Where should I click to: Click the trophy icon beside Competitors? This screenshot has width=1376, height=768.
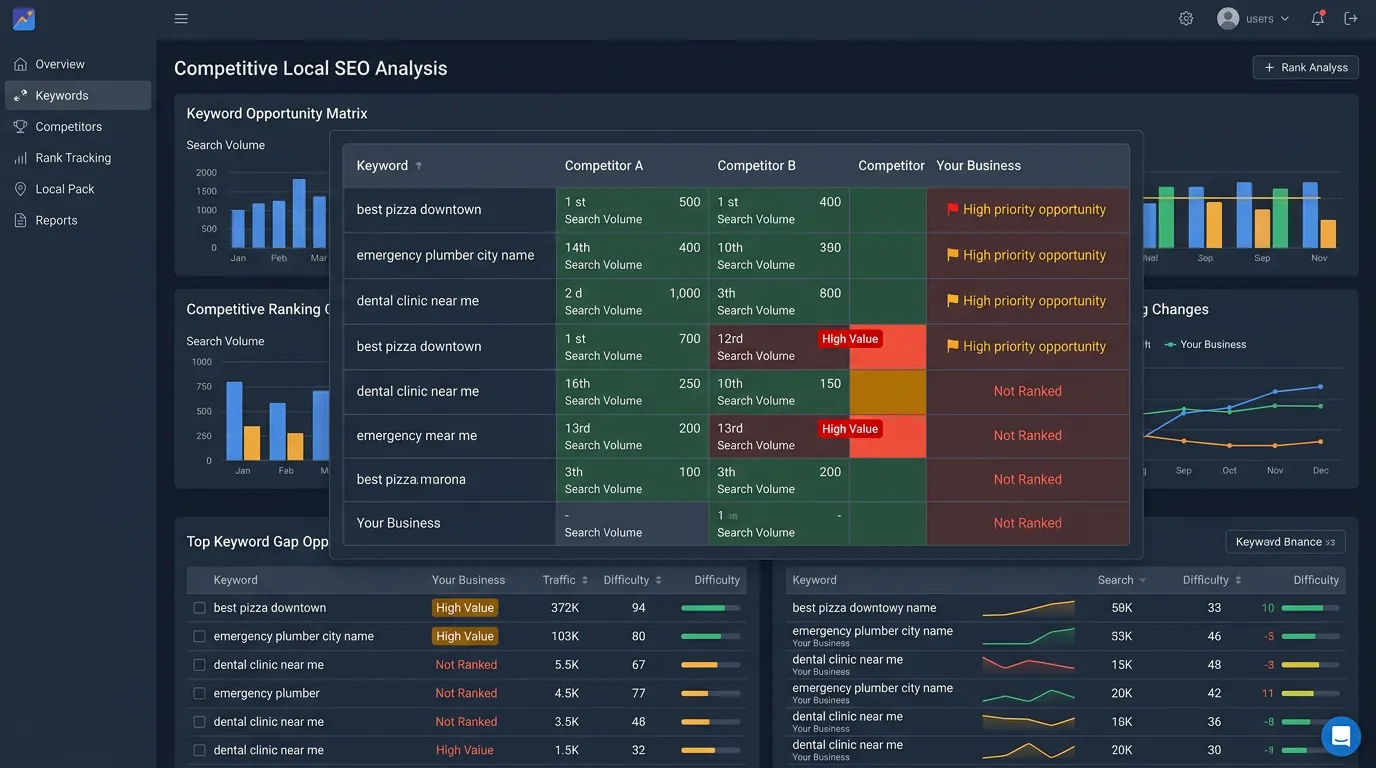click(x=20, y=127)
